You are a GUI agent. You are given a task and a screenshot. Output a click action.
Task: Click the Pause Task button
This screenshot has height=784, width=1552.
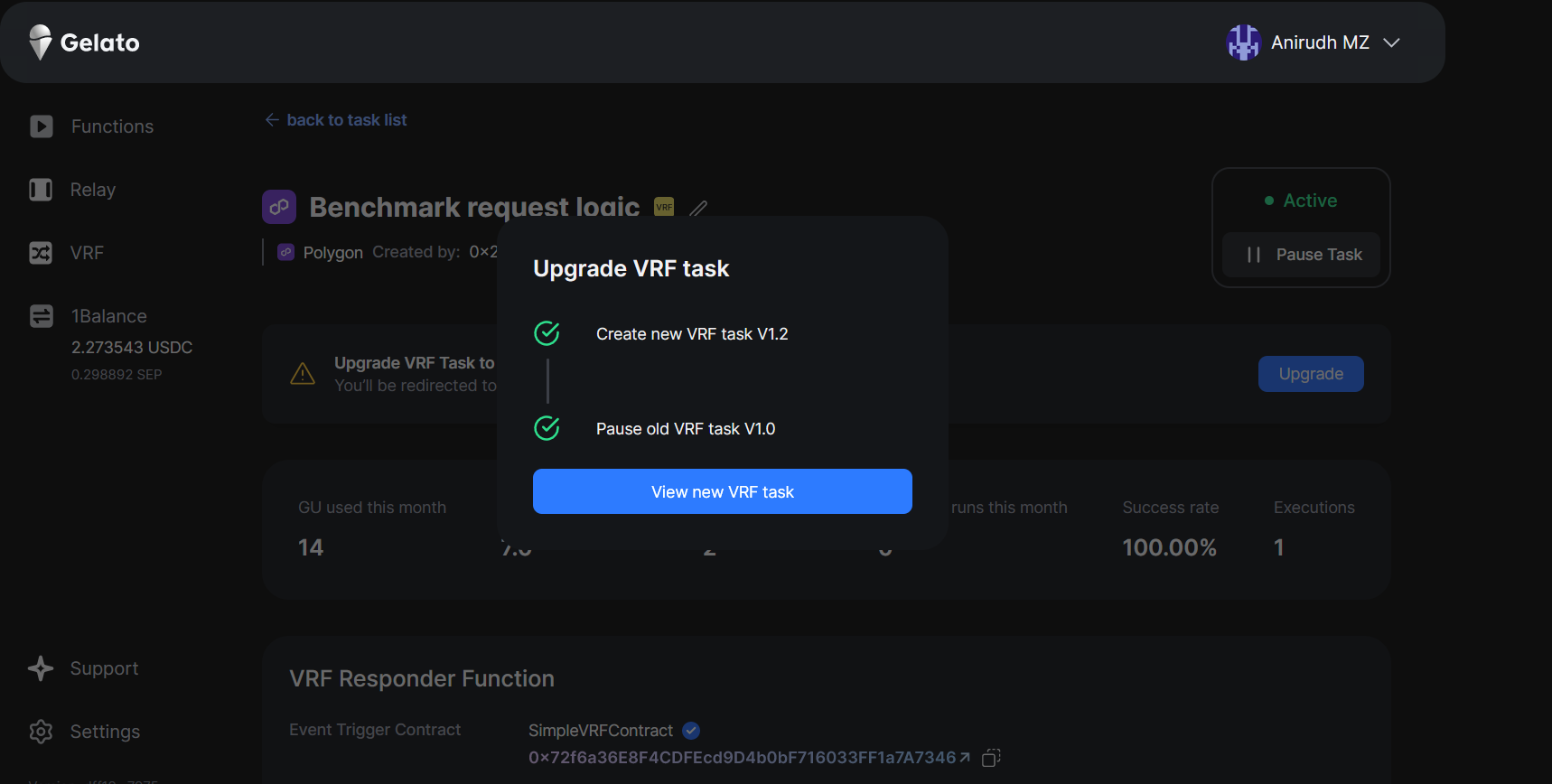tap(1301, 255)
